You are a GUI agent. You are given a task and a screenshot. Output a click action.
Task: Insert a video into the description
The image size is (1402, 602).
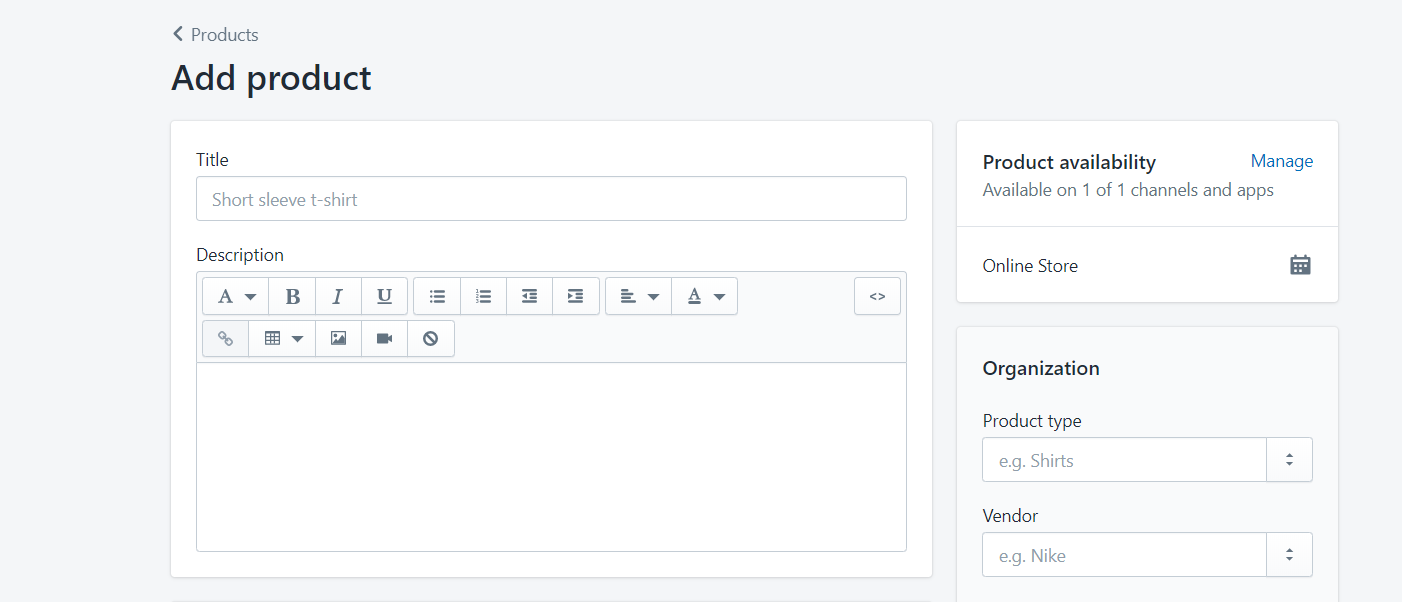coord(384,339)
